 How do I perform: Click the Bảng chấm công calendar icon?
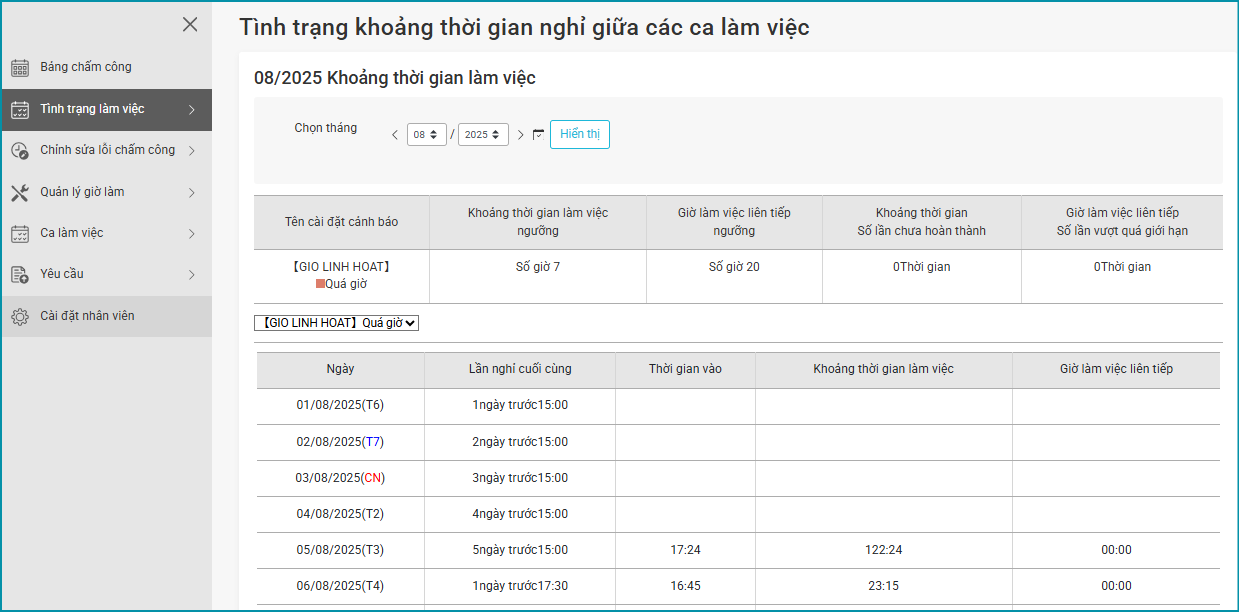[x=20, y=68]
